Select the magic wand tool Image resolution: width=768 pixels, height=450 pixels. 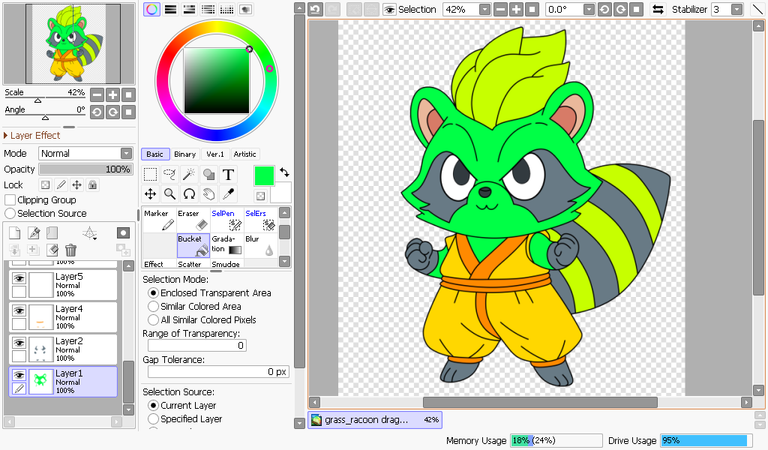[x=189, y=175]
